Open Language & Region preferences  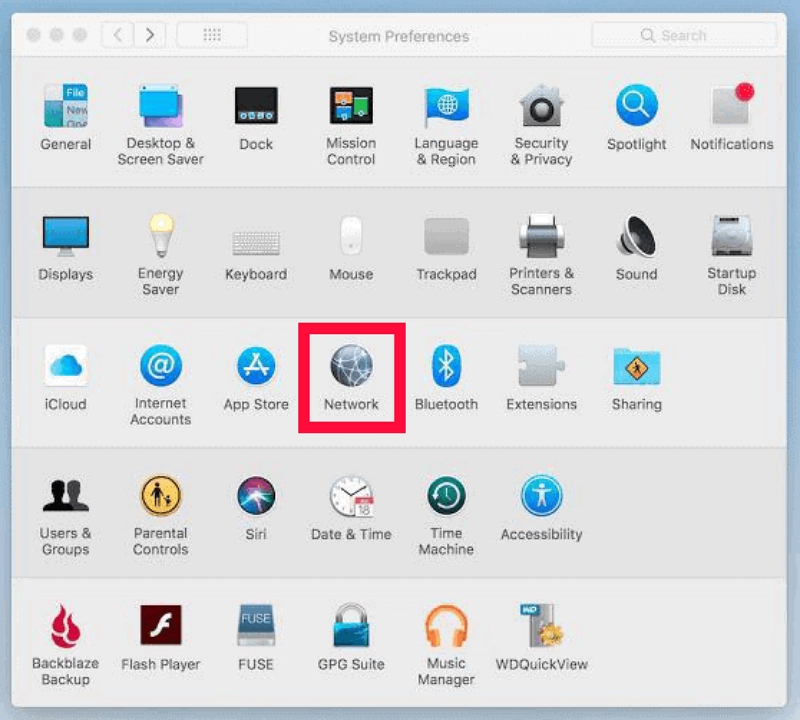click(446, 125)
